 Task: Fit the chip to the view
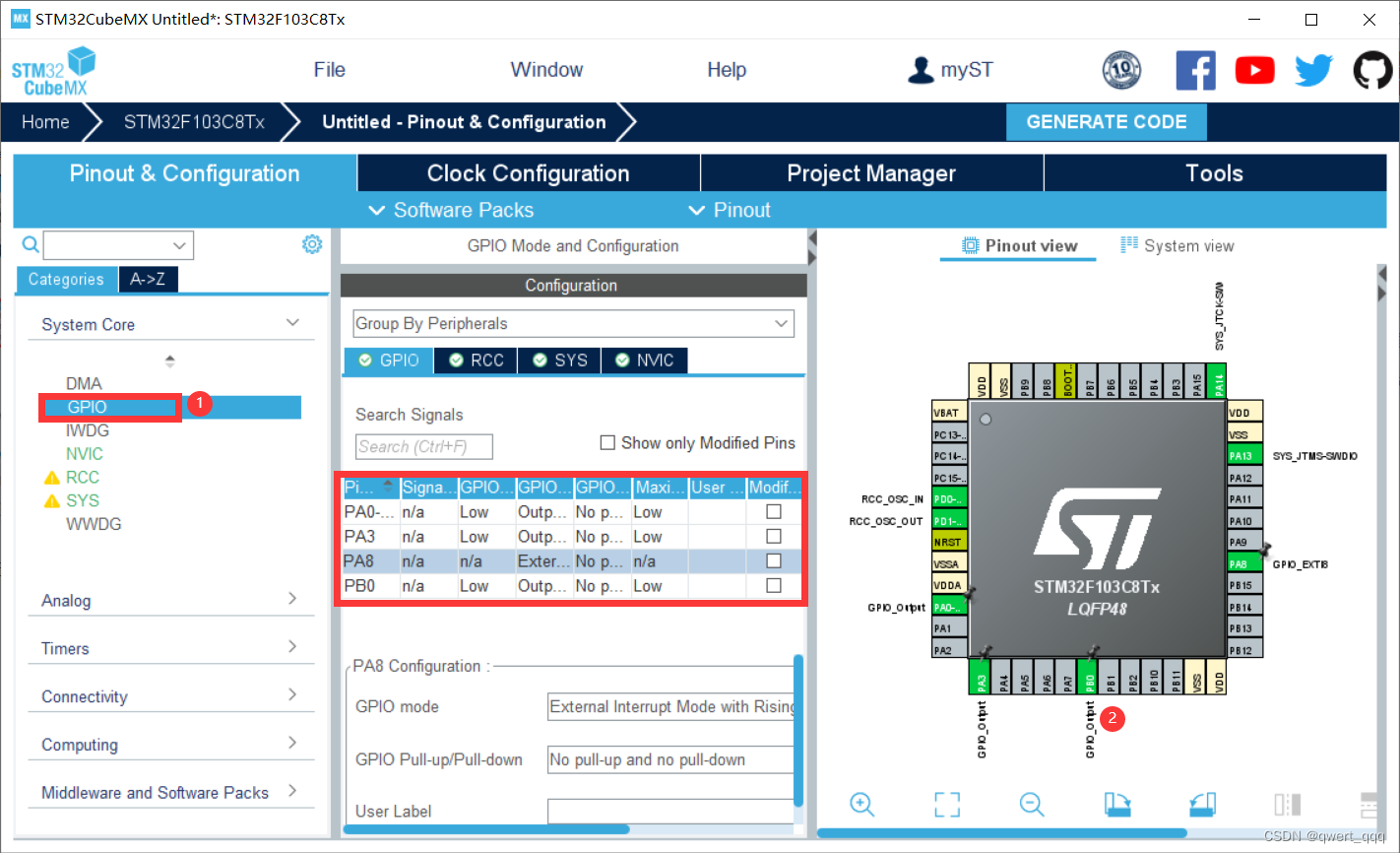click(947, 804)
